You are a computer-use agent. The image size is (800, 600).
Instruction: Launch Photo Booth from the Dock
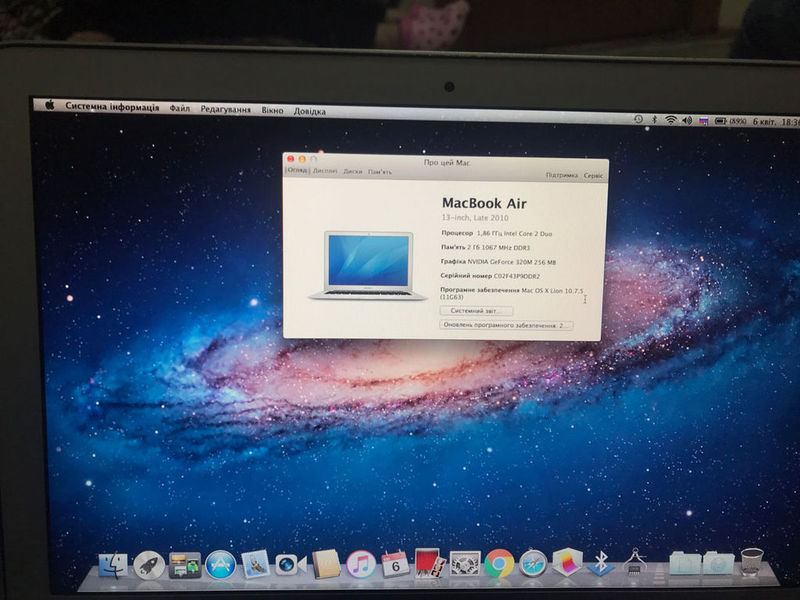pos(429,563)
